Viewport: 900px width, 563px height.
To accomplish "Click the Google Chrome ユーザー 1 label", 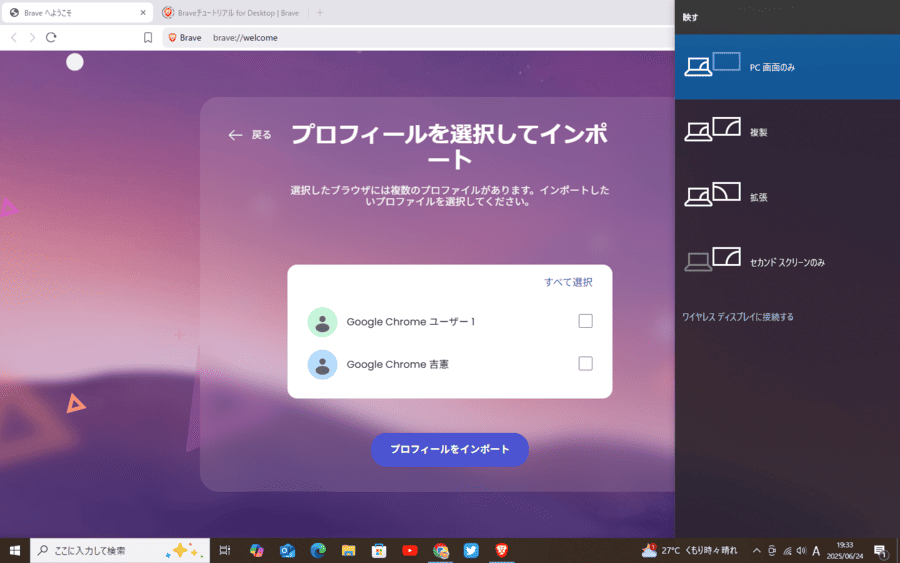I will point(410,322).
